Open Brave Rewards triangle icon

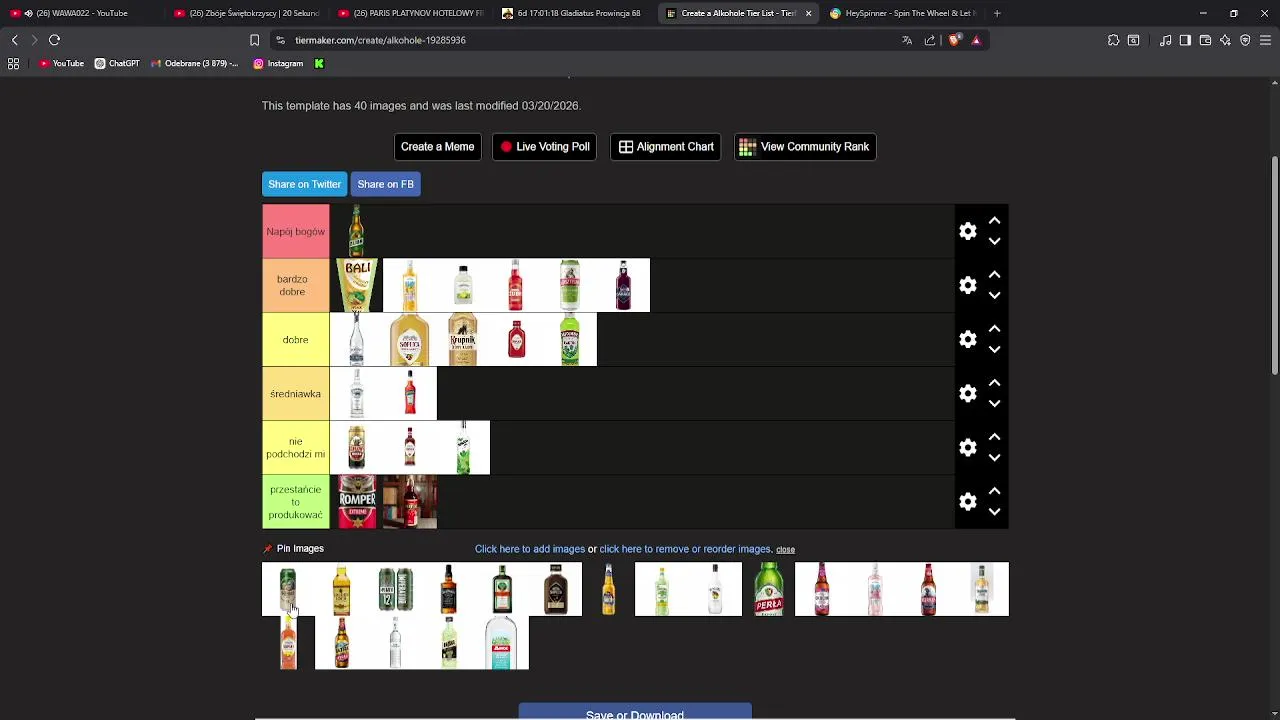coord(976,40)
